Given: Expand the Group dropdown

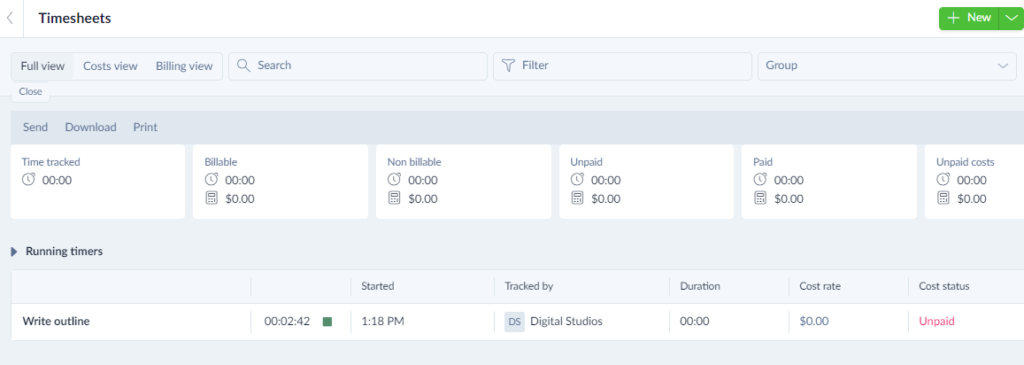Looking at the screenshot, I should click(x=887, y=66).
